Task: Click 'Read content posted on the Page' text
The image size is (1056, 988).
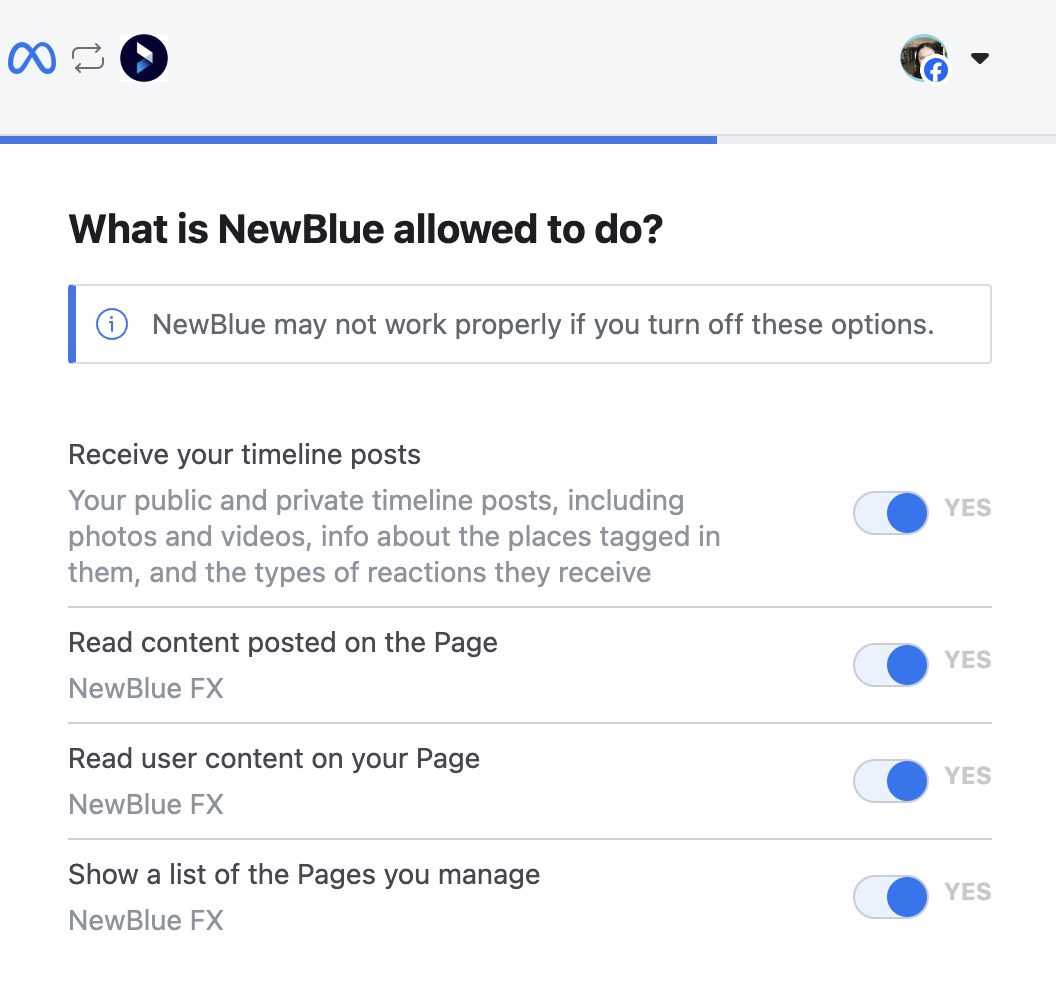Action: (x=283, y=643)
